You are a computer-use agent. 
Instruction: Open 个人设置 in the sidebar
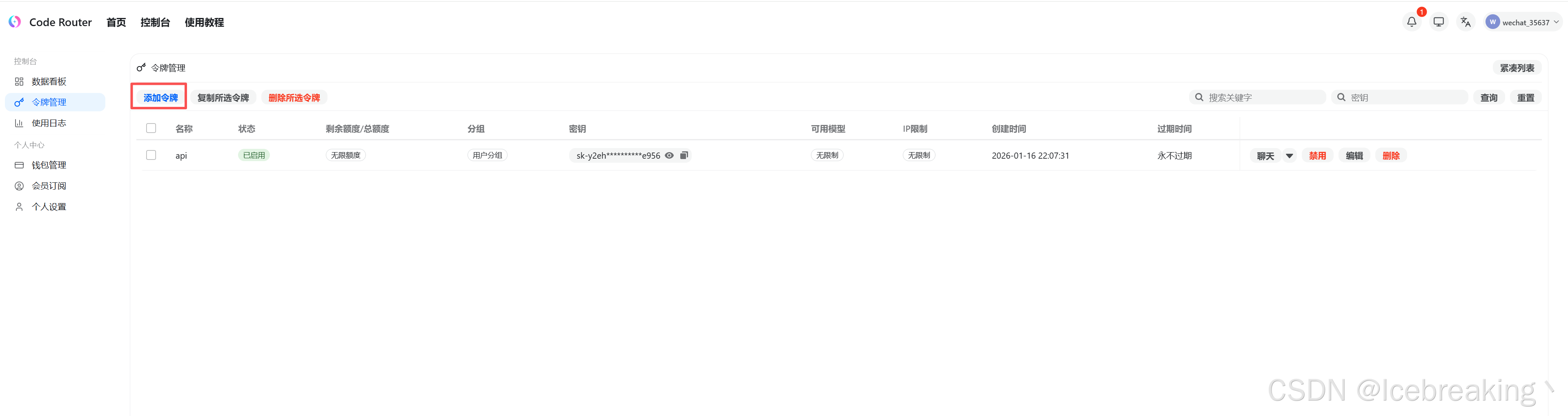pos(55,207)
